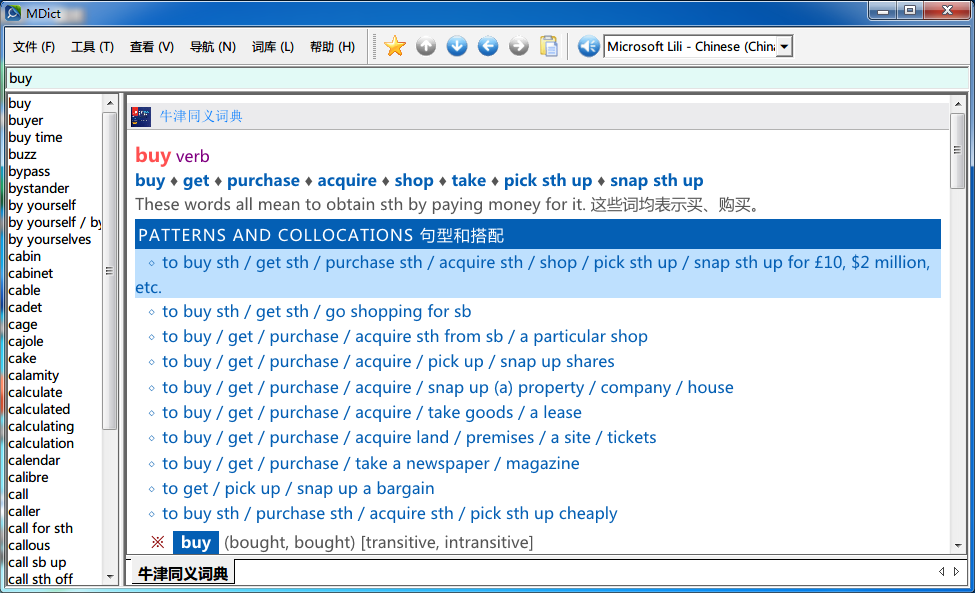Select 'calendar' in the word list
The height and width of the screenshot is (593, 975).
tap(34, 460)
